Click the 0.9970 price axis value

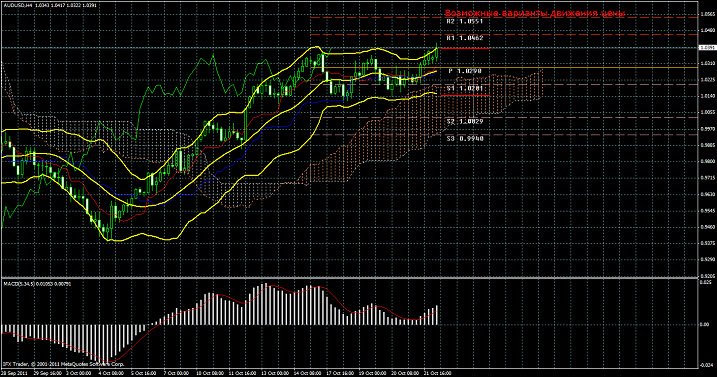click(707, 129)
